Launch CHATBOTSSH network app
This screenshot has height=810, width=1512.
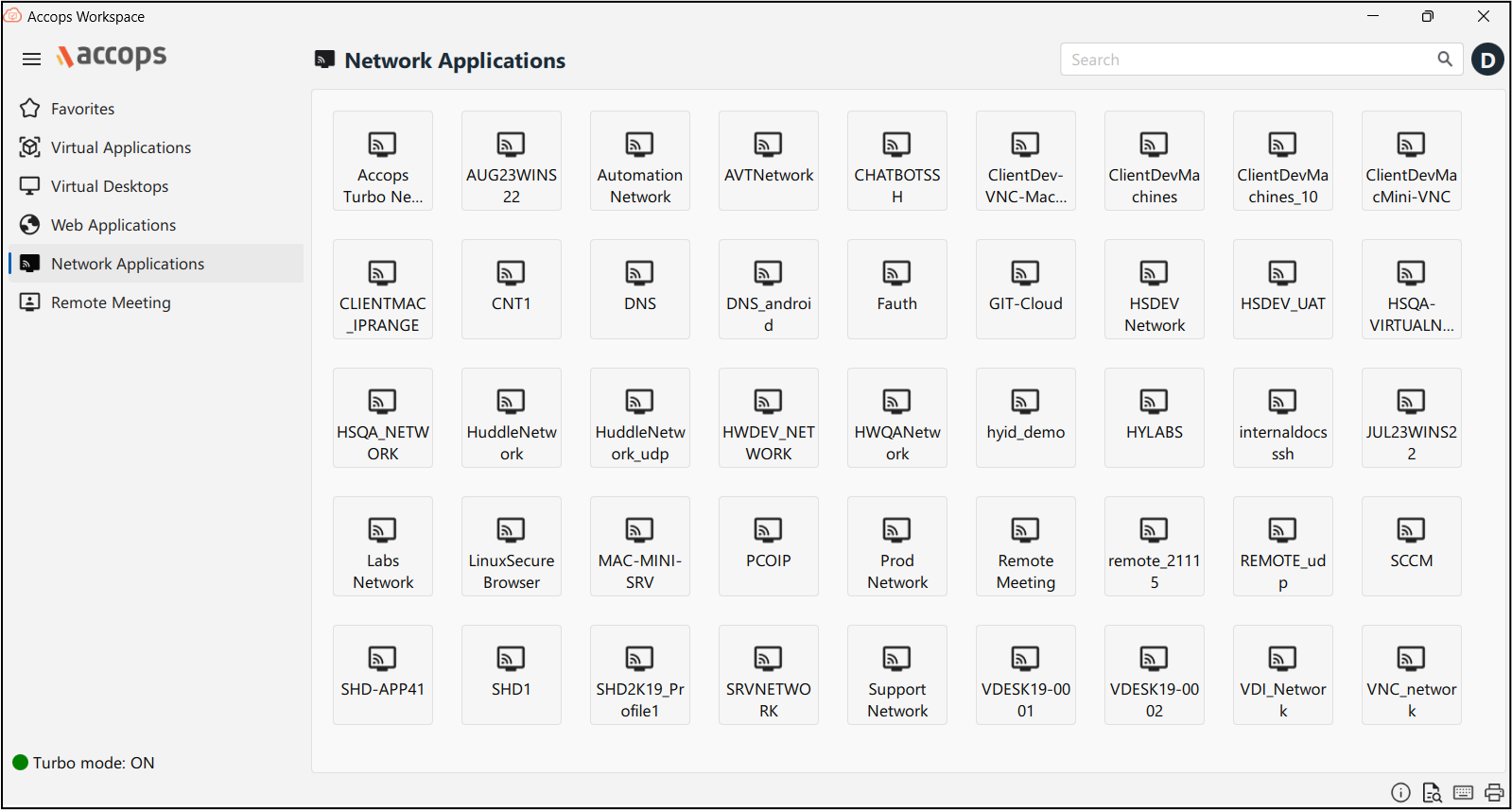(x=897, y=161)
